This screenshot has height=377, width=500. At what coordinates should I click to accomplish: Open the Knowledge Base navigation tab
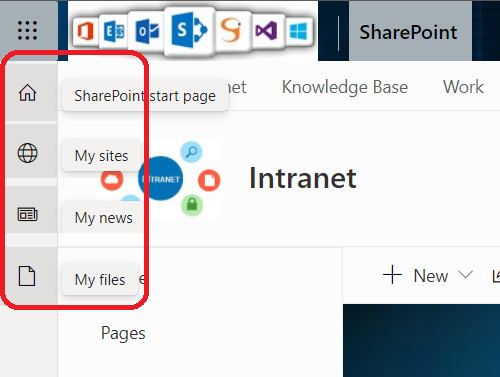(x=345, y=87)
